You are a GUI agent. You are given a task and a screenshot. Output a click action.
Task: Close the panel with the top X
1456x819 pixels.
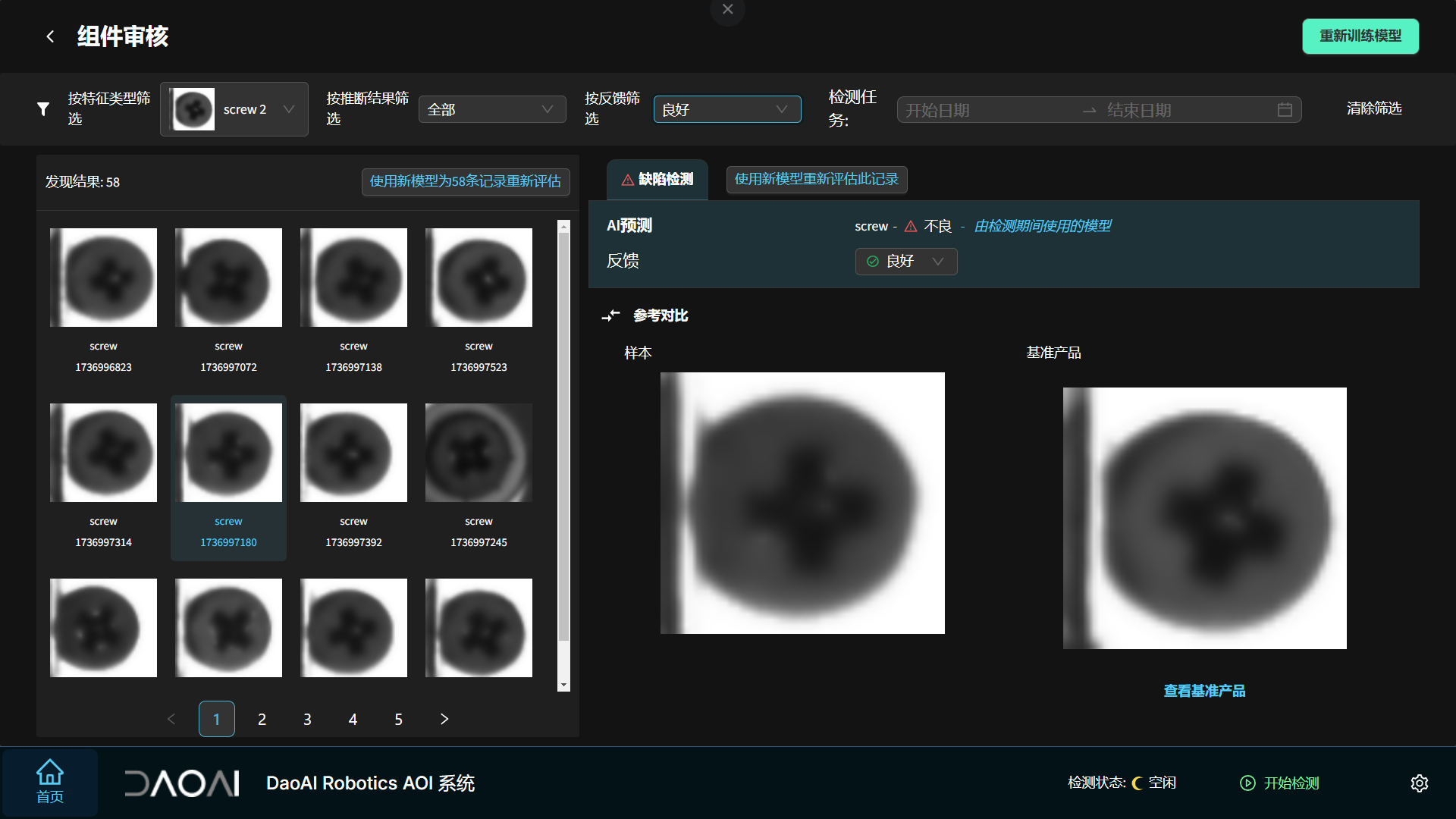click(727, 10)
